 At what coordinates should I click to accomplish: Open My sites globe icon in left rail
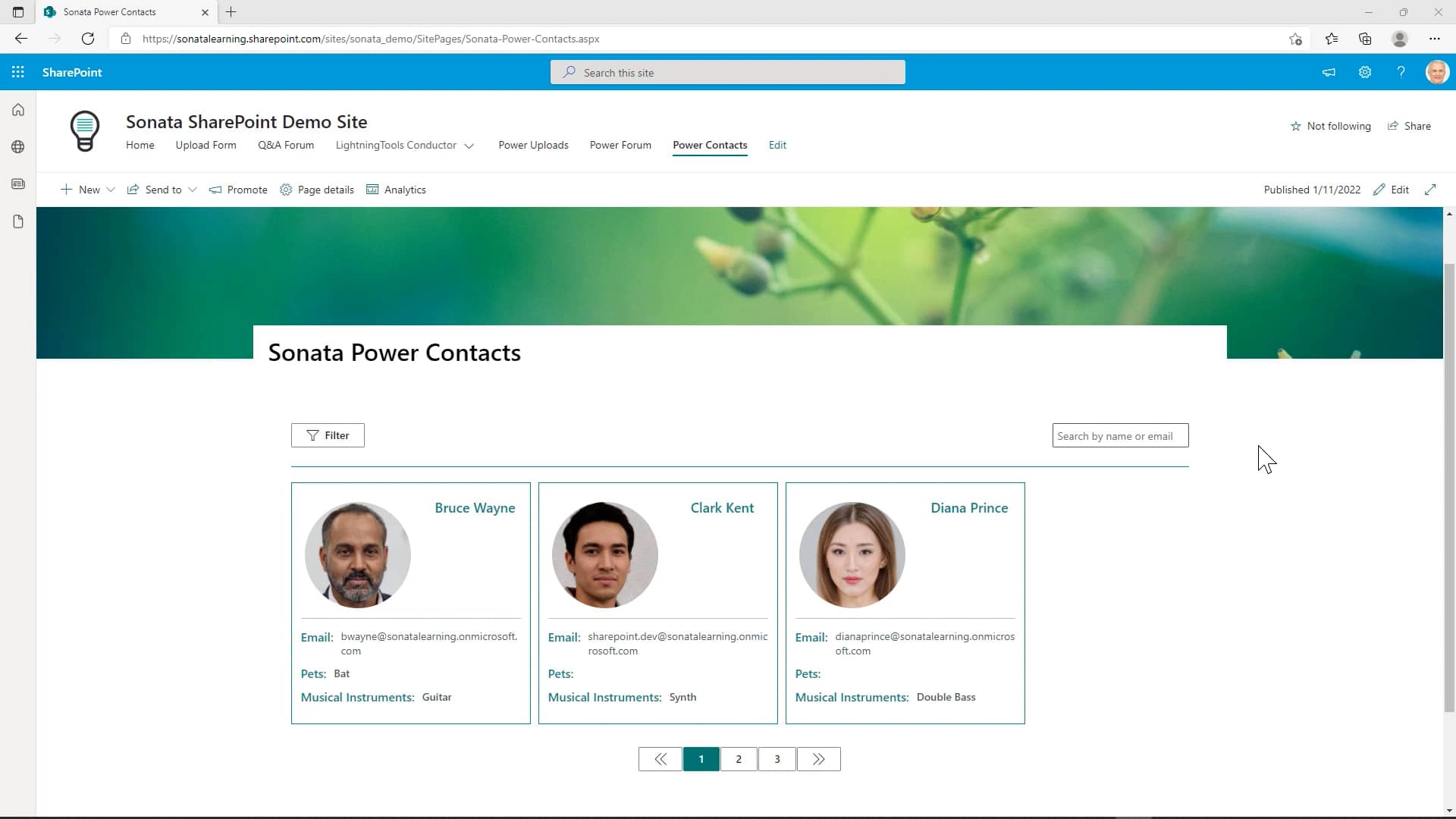pos(18,147)
